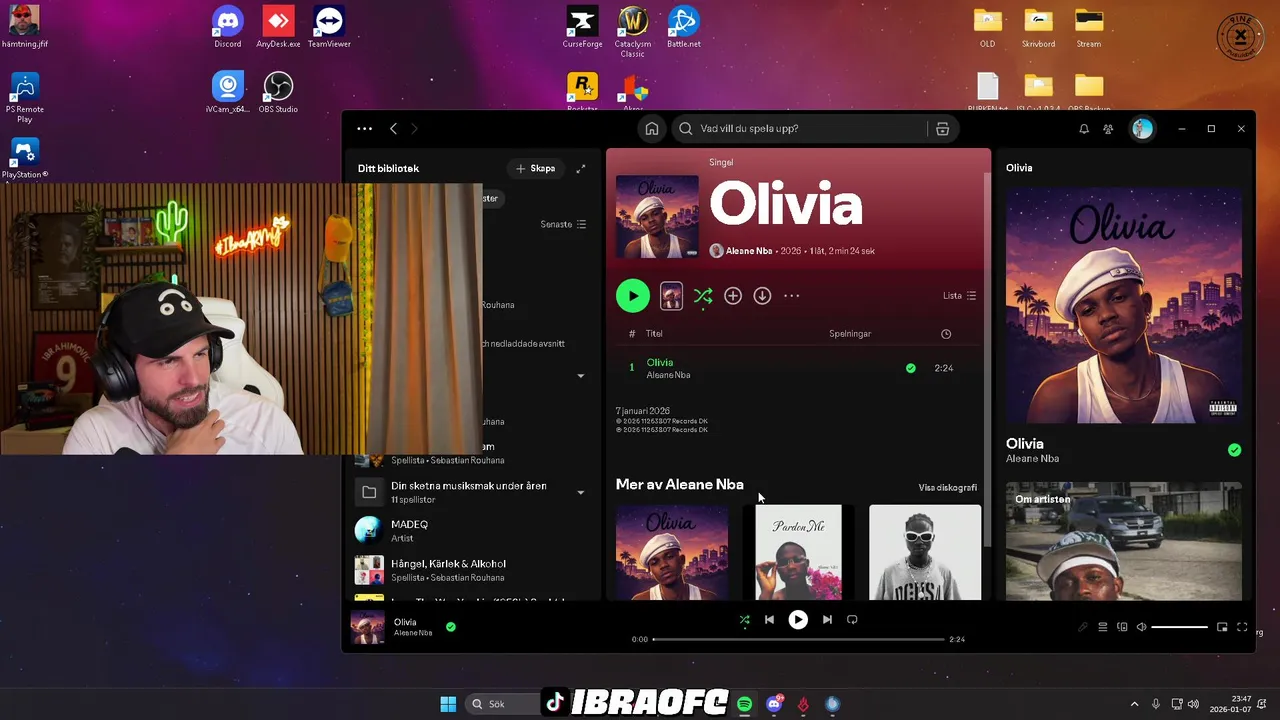Viewport: 1280px width, 720px height.
Task: Open TeamViewer desktop shortcut
Action: [x=329, y=28]
